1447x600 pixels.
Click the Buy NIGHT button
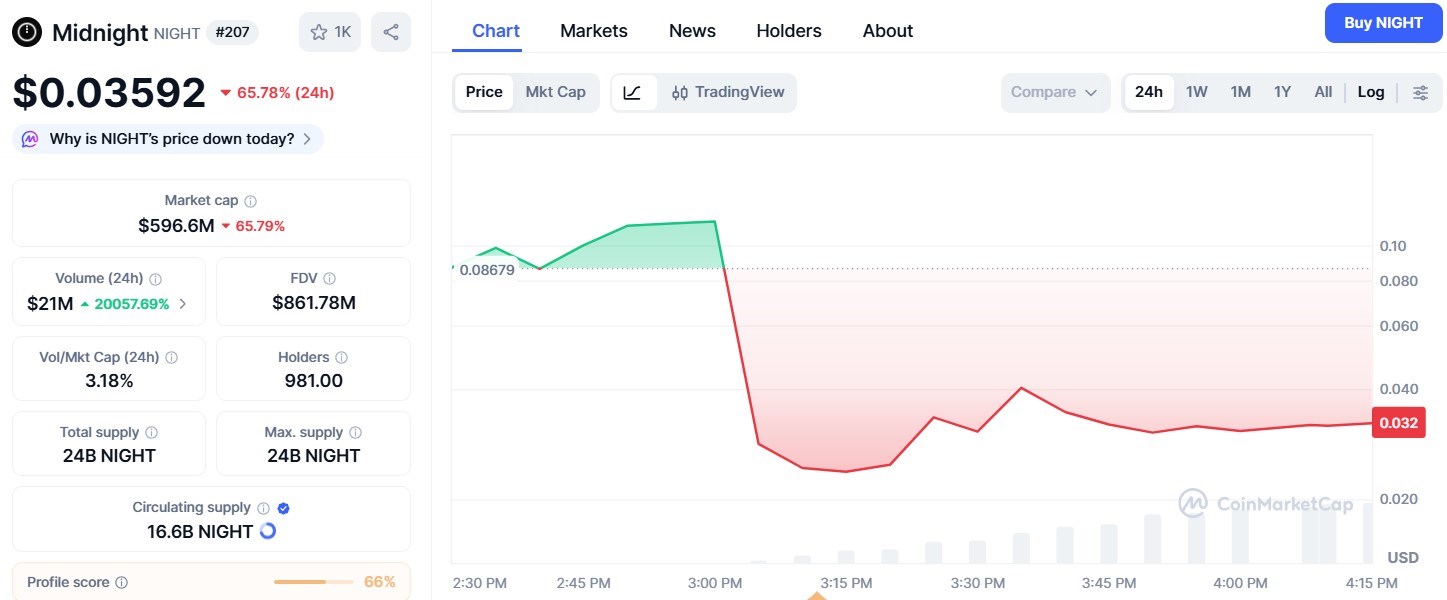click(x=1383, y=22)
